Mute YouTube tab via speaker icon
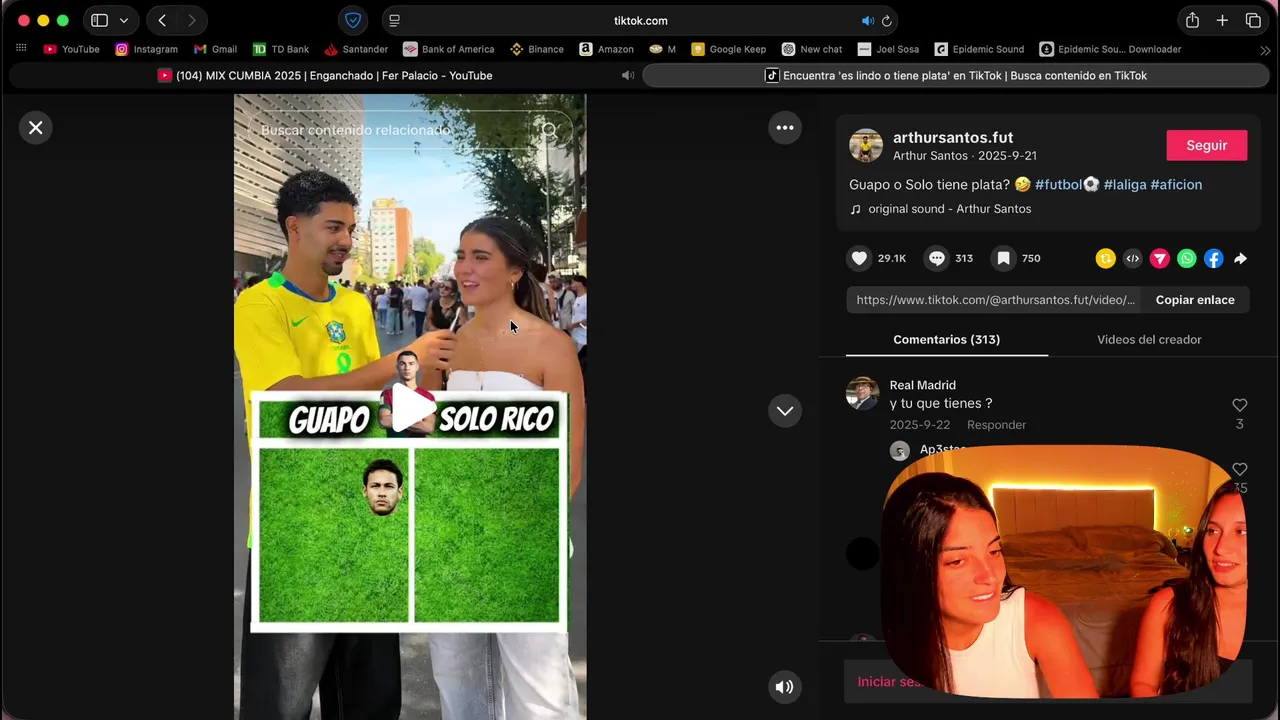Viewport: 1280px width, 720px height. 628,75
